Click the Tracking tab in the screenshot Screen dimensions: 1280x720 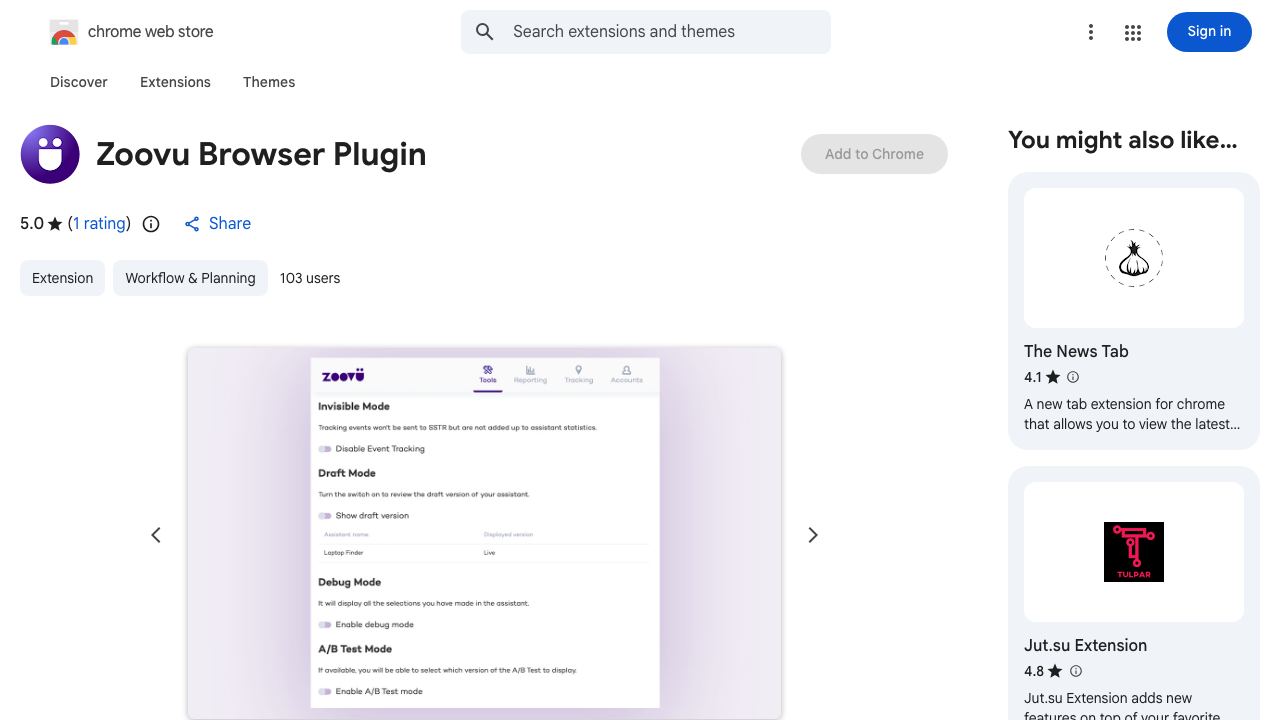coord(578,375)
